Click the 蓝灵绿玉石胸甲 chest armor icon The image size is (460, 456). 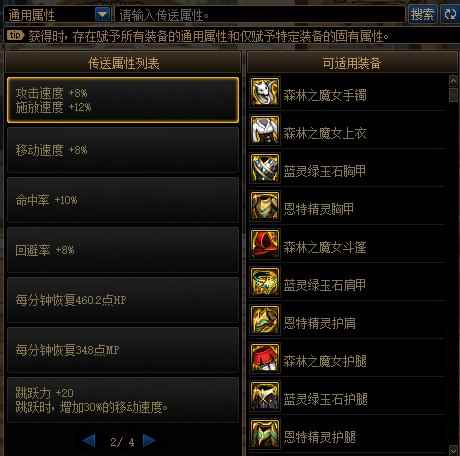point(265,168)
